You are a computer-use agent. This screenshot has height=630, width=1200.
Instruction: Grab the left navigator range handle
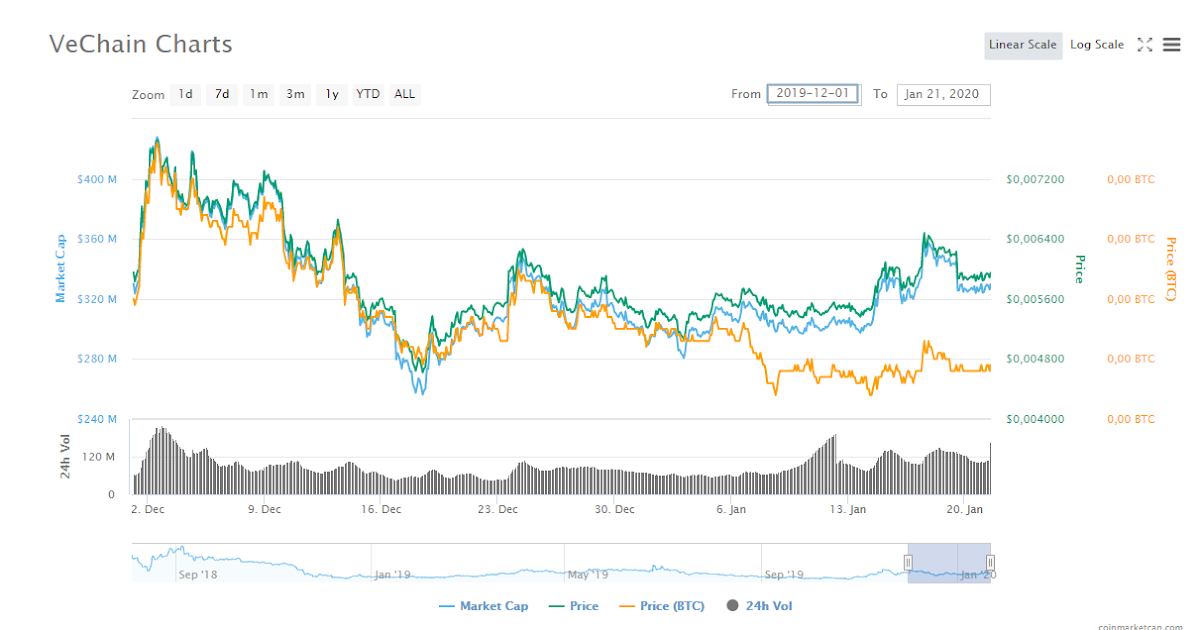point(908,563)
